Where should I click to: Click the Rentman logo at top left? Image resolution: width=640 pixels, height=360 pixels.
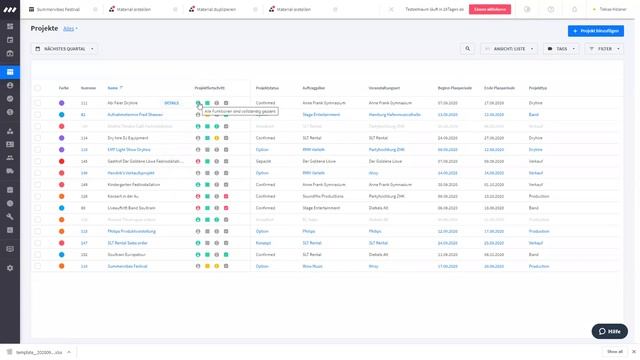[10, 9]
